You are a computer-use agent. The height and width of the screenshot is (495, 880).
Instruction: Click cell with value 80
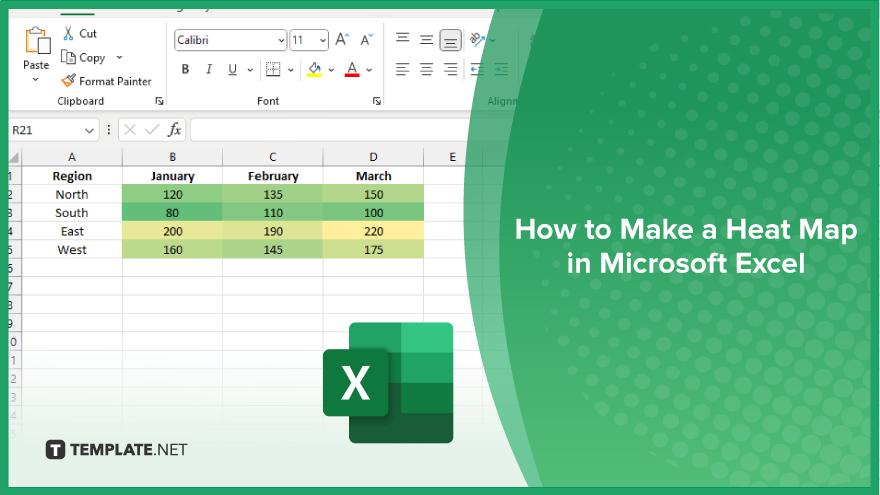[172, 213]
